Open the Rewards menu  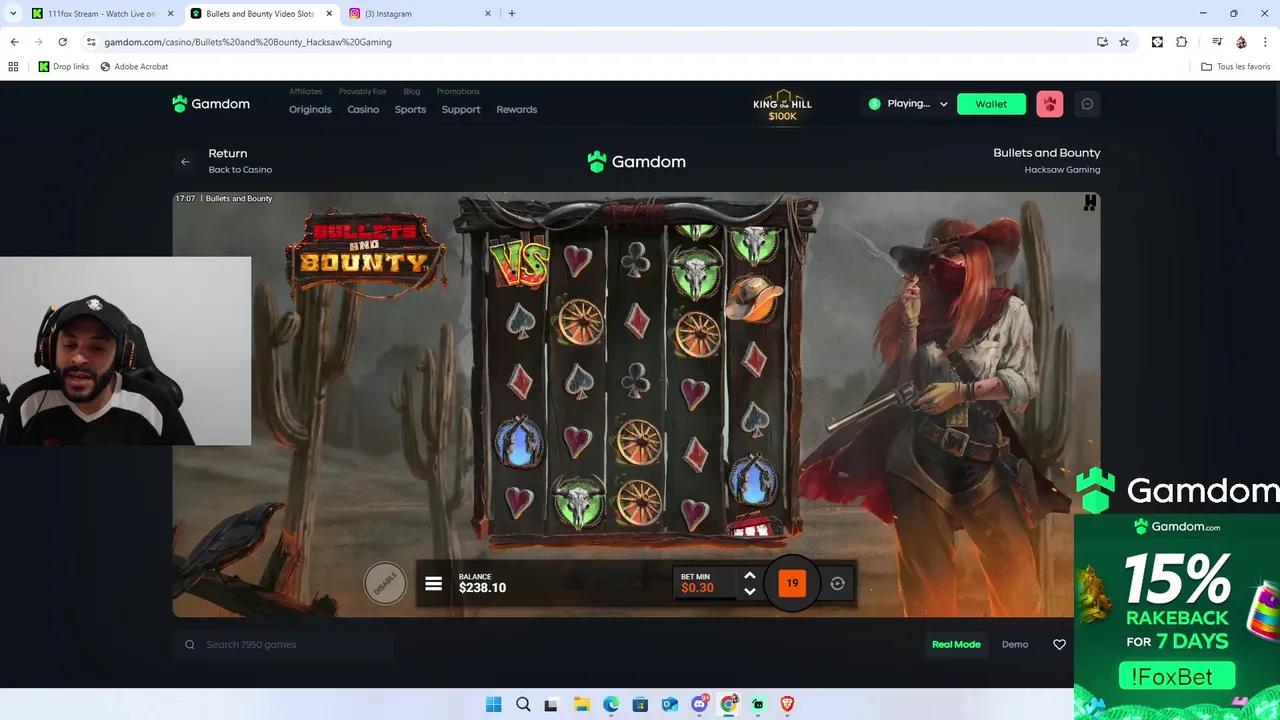pos(517,110)
